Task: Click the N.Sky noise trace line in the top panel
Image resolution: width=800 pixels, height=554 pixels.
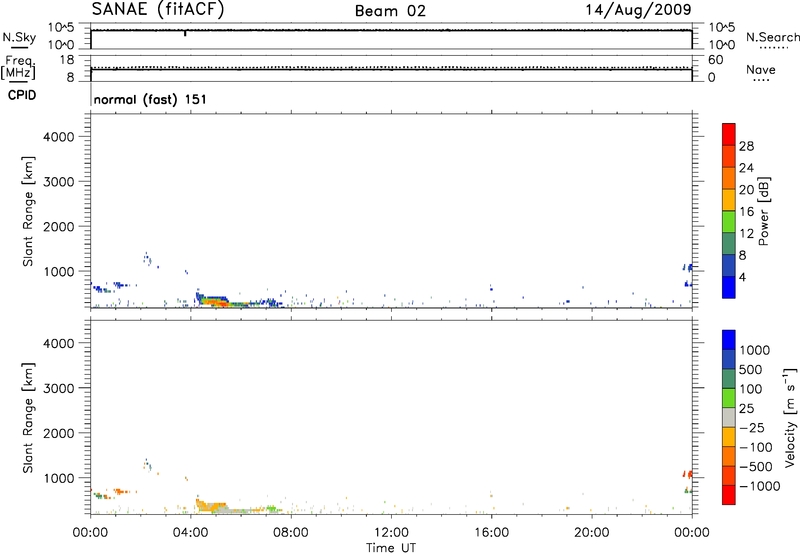Action: [x=391, y=31]
